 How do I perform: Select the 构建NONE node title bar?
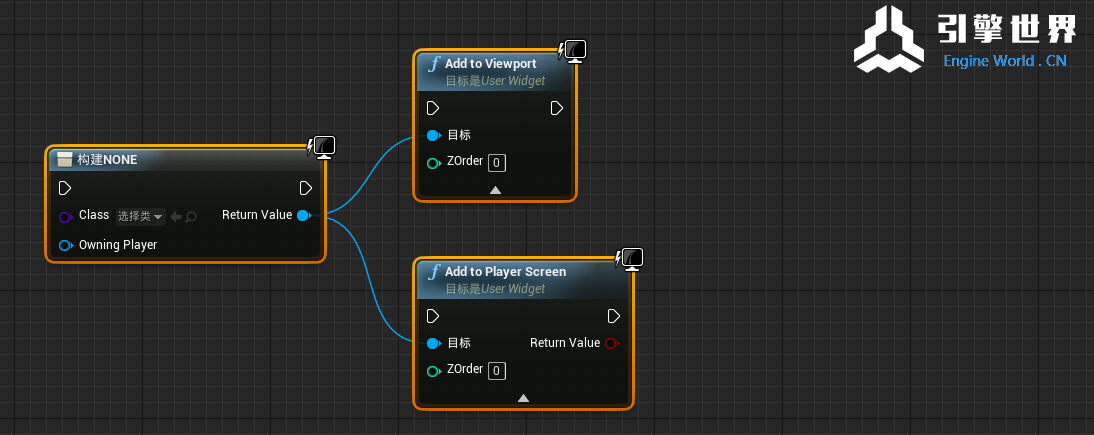[x=150, y=159]
